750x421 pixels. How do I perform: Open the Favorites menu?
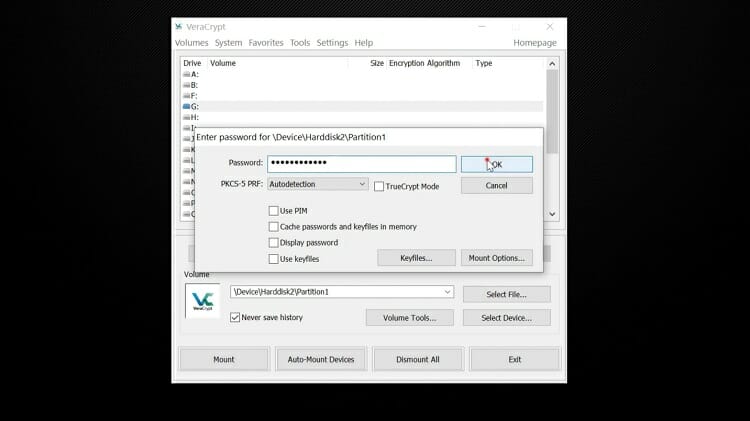tap(266, 43)
